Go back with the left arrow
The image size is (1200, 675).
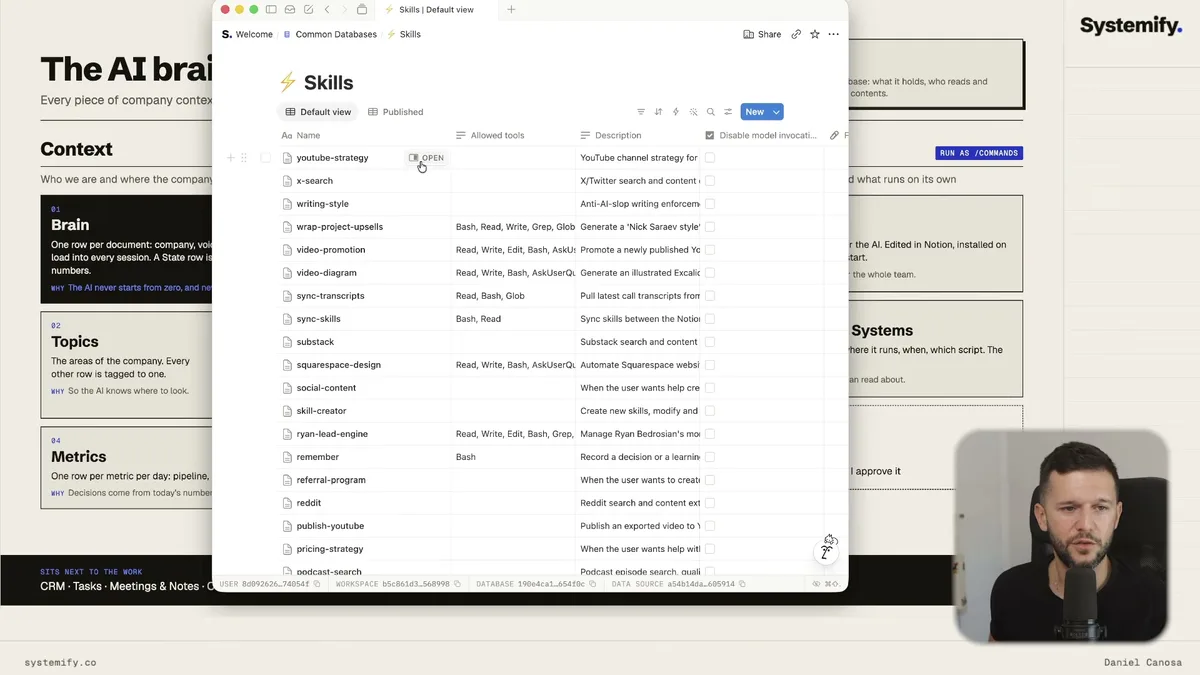click(x=327, y=10)
